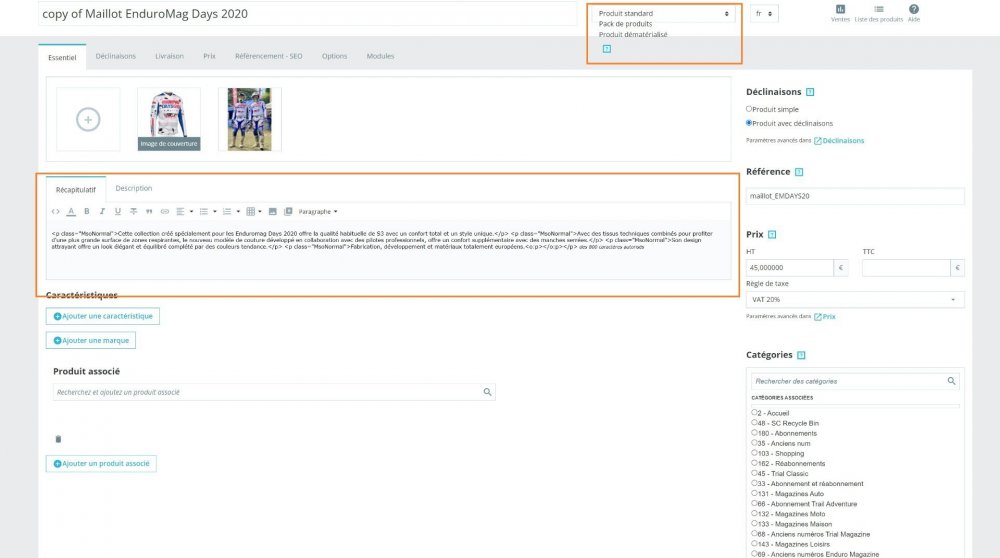Click Ajouter une marque button
1000x558 pixels.
click(91, 341)
